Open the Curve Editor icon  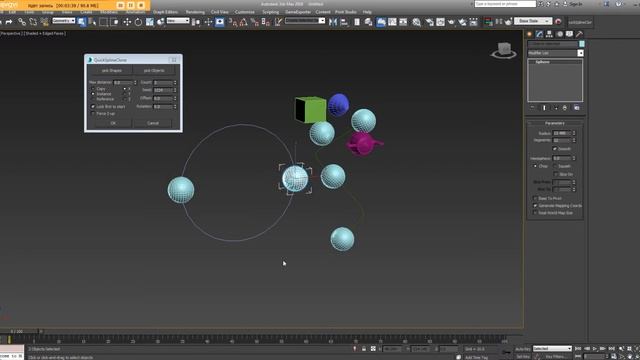(x=392, y=22)
